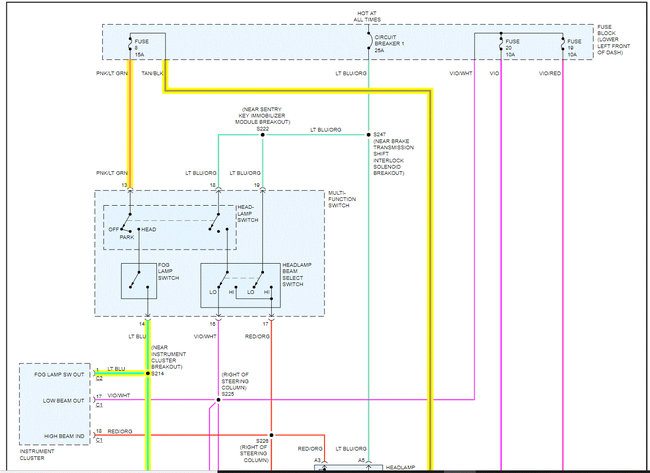This screenshot has width=650, height=473.
Task: Select the PARK switch position label
Action: coord(127,237)
